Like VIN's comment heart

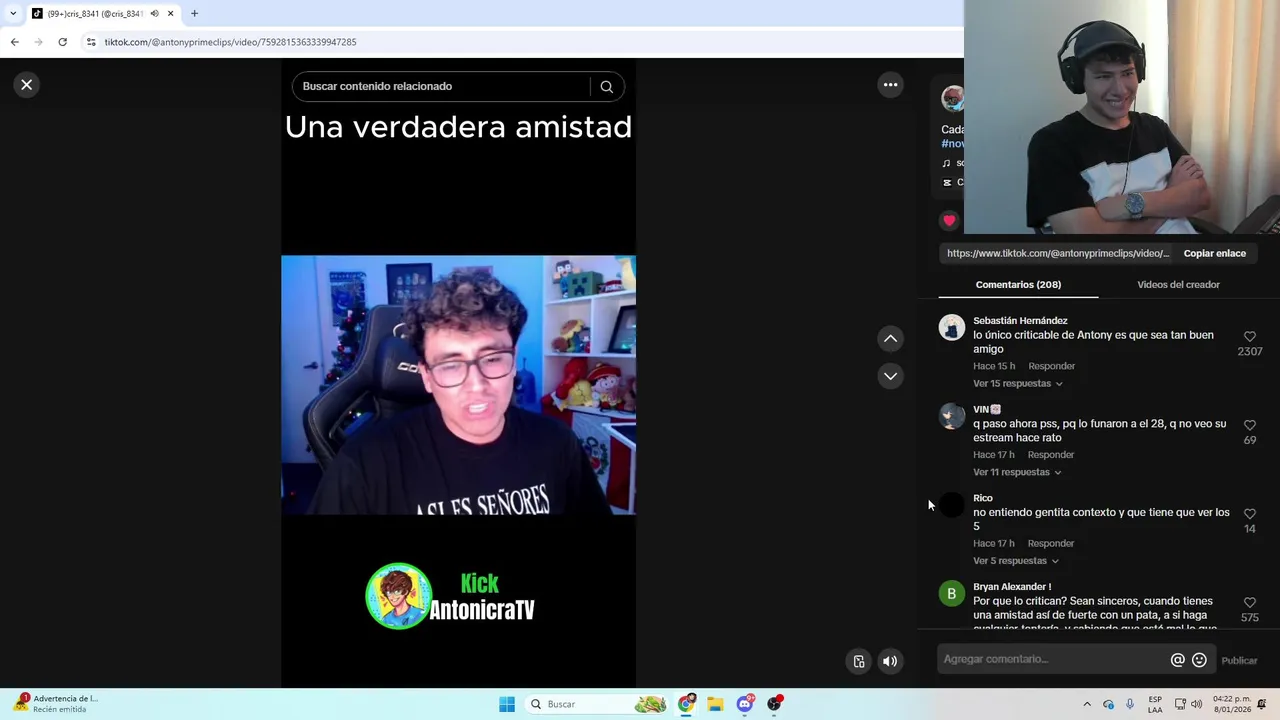point(1249,426)
